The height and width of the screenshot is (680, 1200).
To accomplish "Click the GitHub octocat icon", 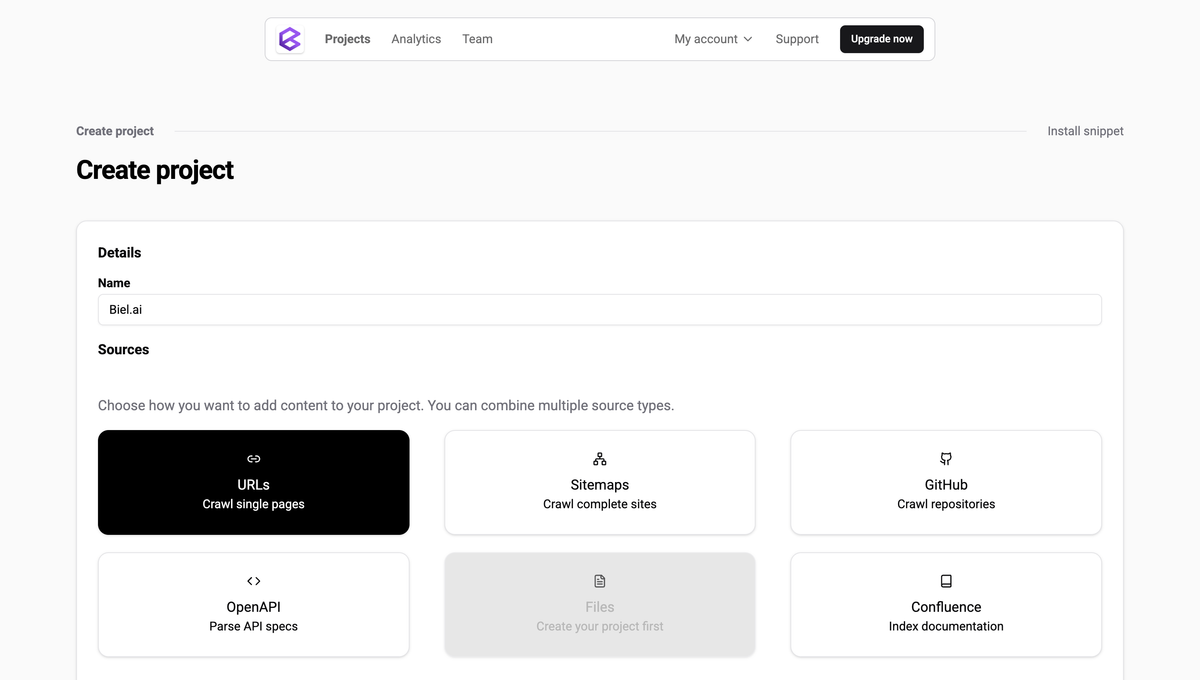I will (x=945, y=458).
